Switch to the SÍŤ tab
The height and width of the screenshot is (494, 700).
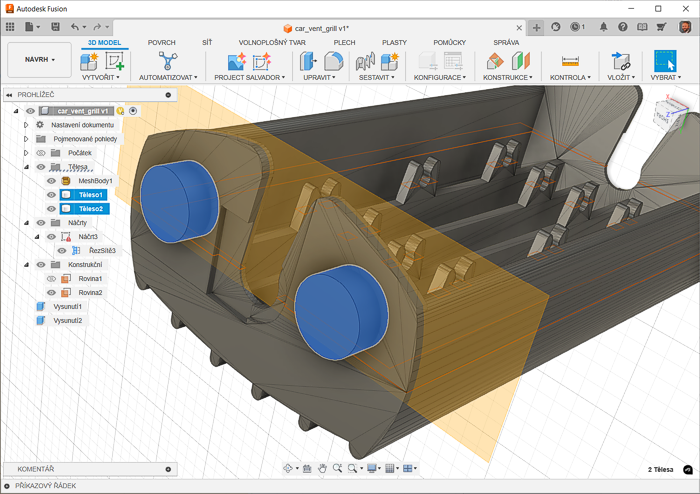[207, 42]
